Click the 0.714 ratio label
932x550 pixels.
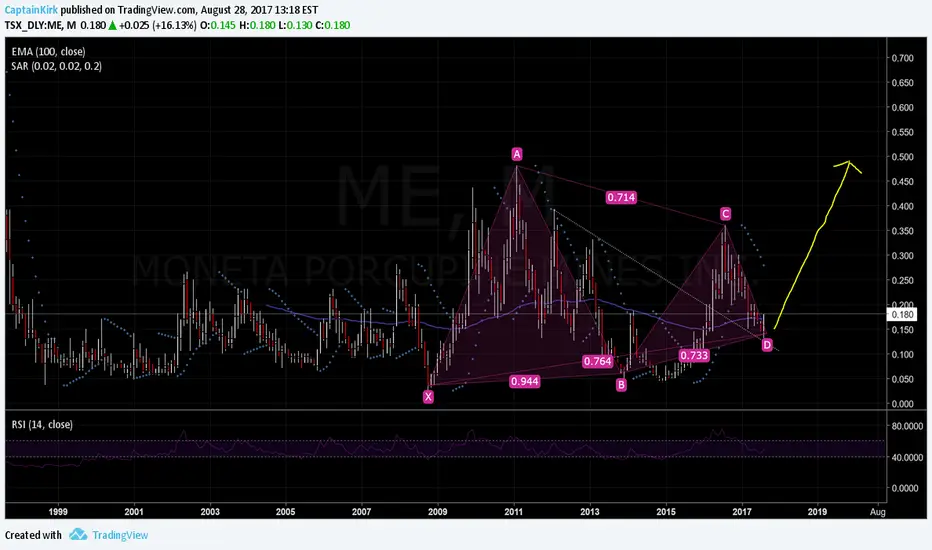click(621, 197)
